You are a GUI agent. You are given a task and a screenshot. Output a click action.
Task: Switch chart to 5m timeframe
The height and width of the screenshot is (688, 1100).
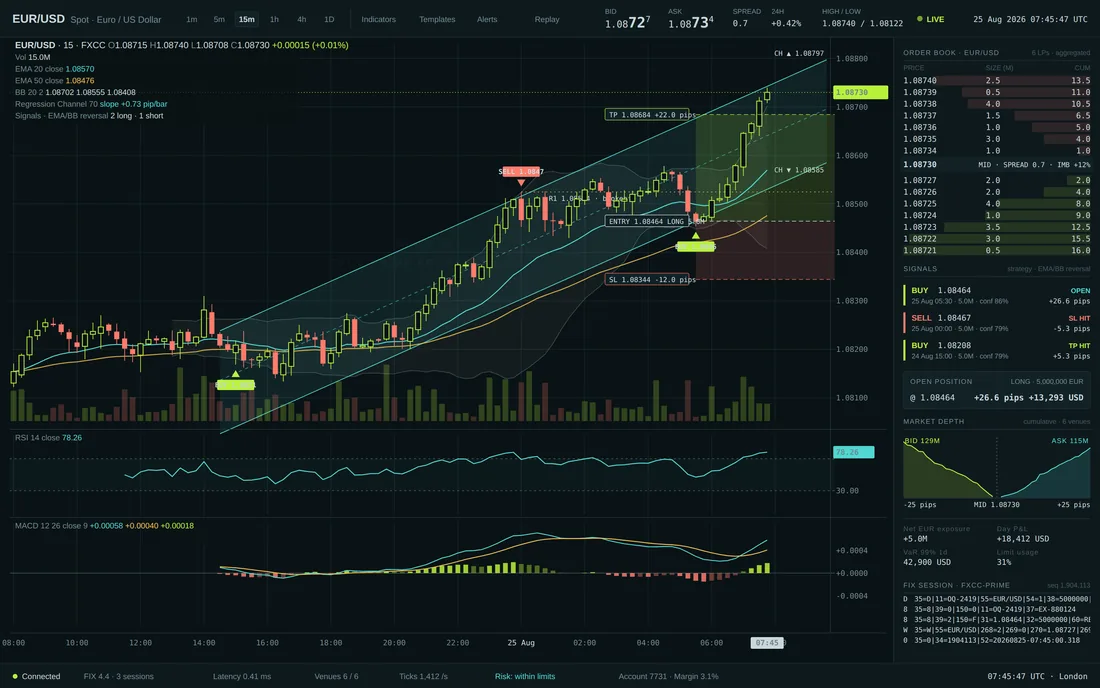coord(219,20)
